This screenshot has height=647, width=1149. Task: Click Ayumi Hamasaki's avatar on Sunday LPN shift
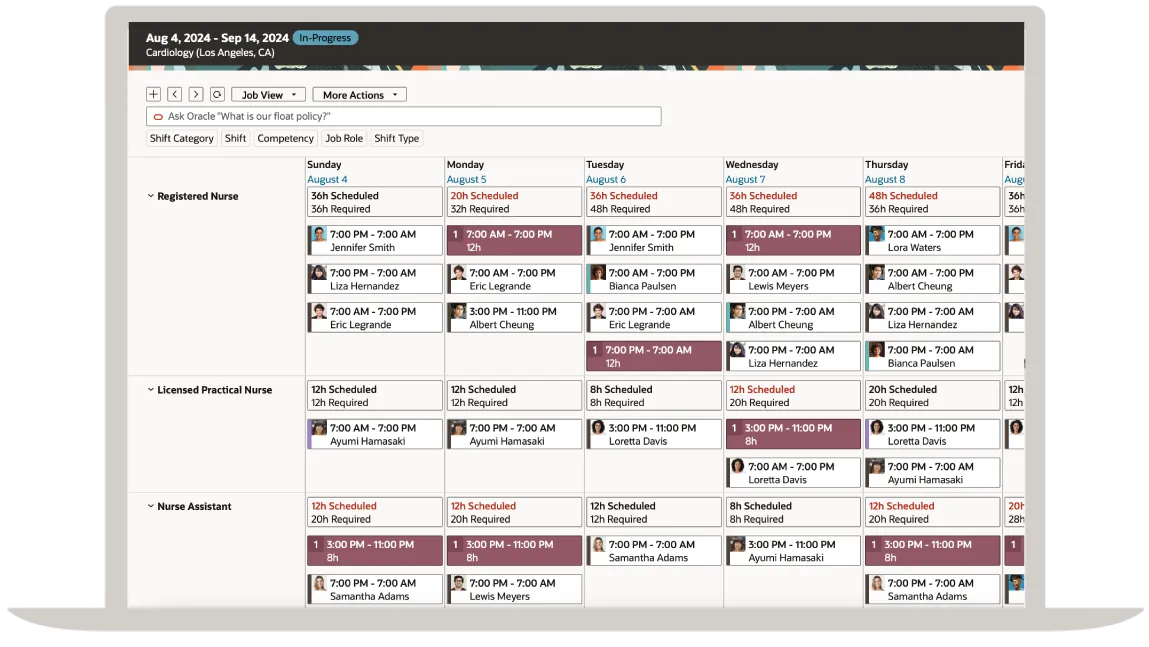[319, 429]
